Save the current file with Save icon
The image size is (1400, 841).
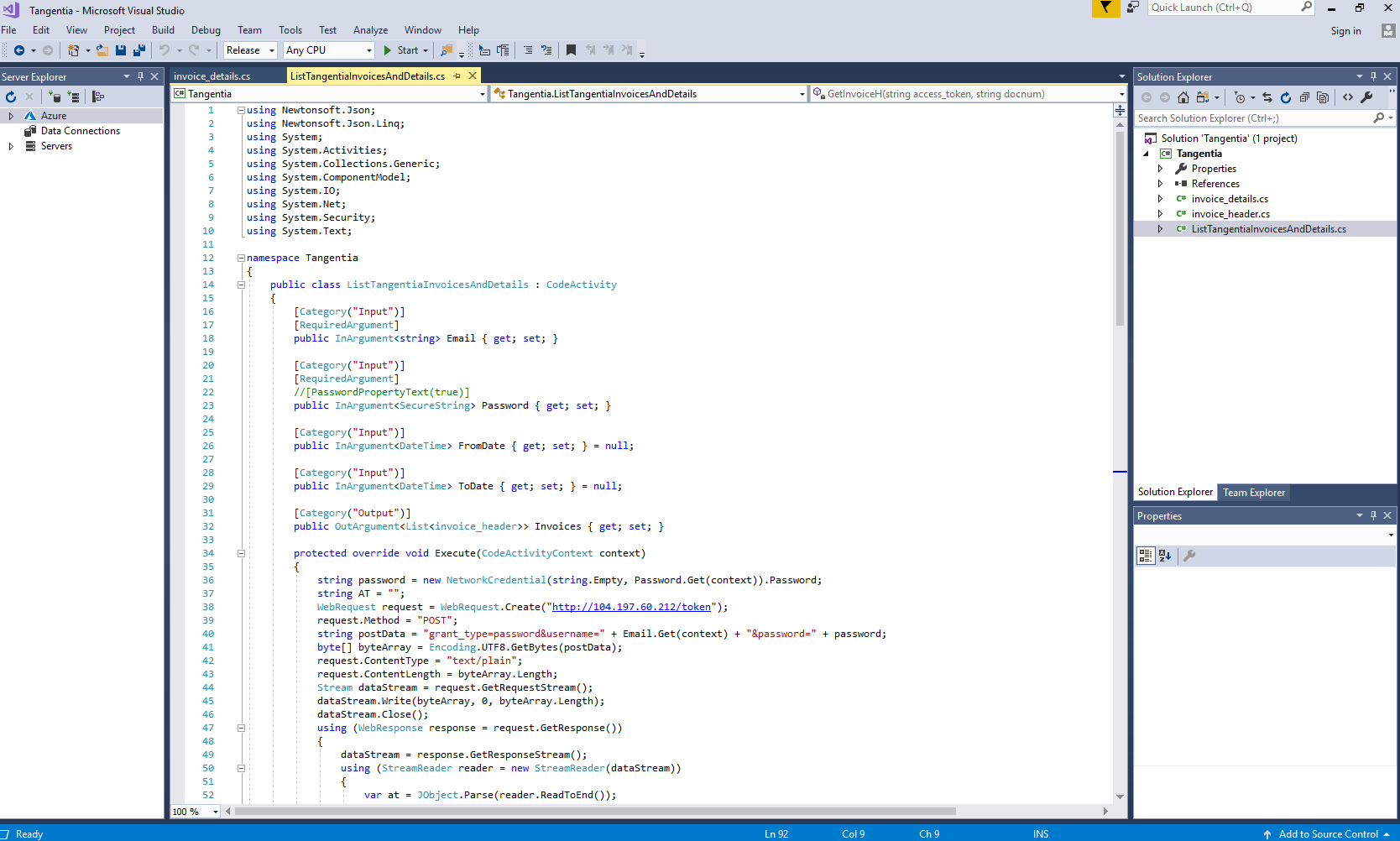(121, 50)
